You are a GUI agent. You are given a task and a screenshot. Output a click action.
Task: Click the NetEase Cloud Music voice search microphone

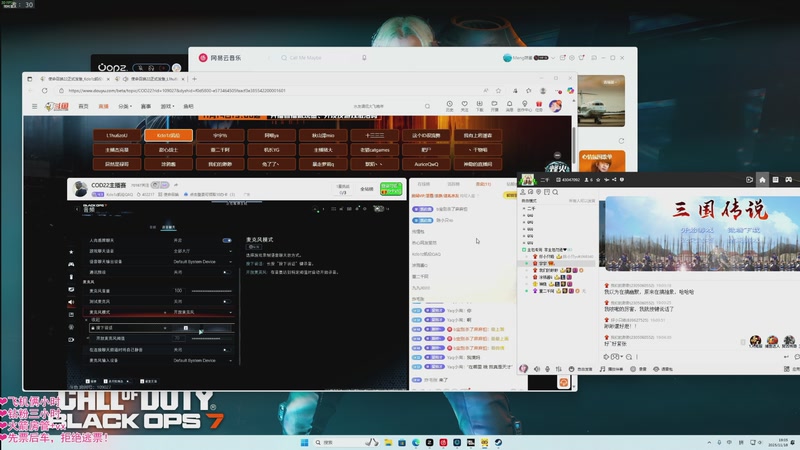pos(364,58)
